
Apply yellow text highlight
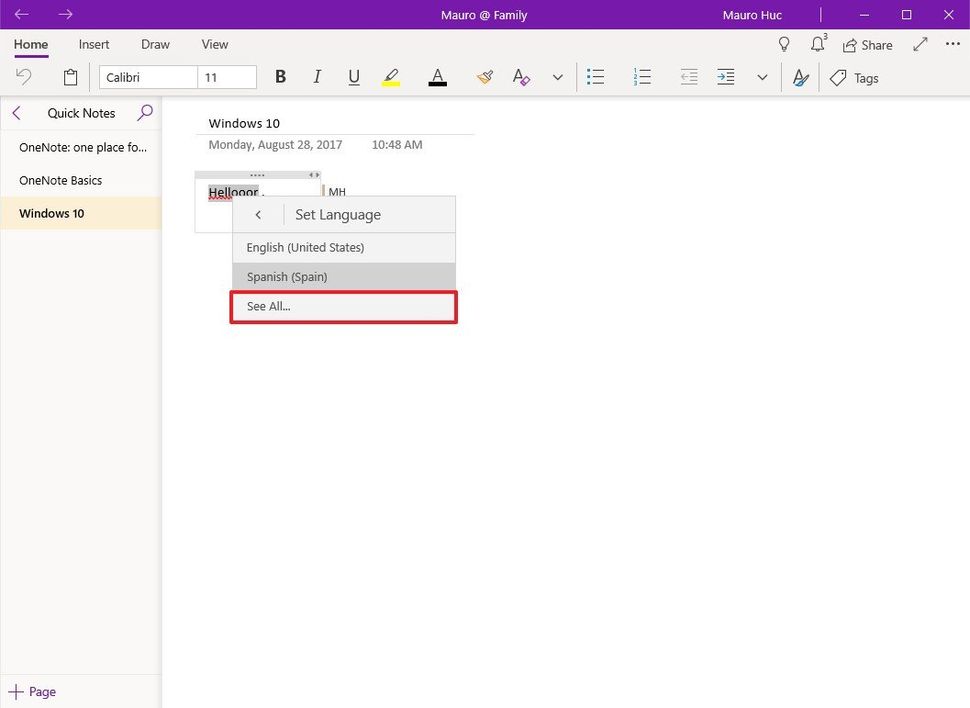pyautogui.click(x=390, y=77)
